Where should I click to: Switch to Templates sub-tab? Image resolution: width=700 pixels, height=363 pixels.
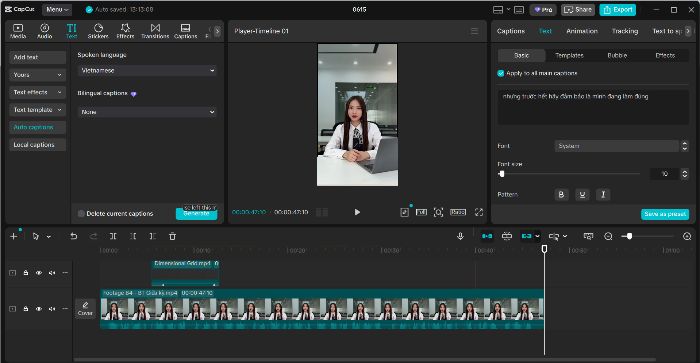(569, 55)
